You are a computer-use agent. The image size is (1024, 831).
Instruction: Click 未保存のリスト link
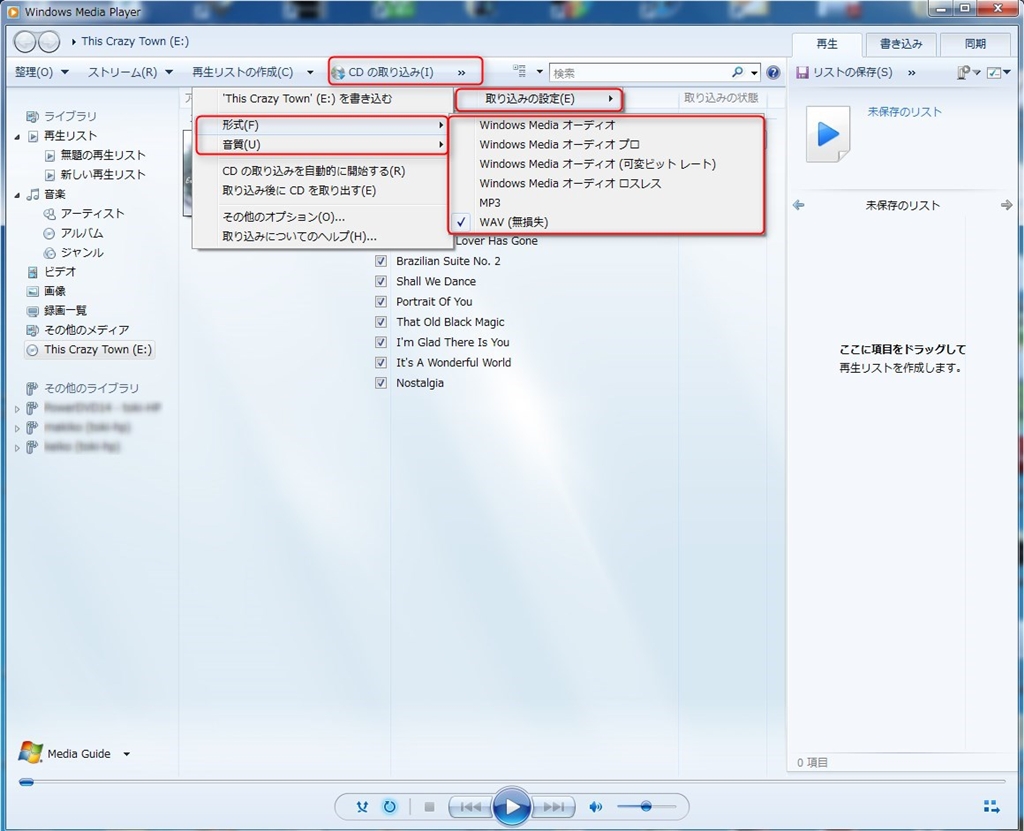[904, 112]
